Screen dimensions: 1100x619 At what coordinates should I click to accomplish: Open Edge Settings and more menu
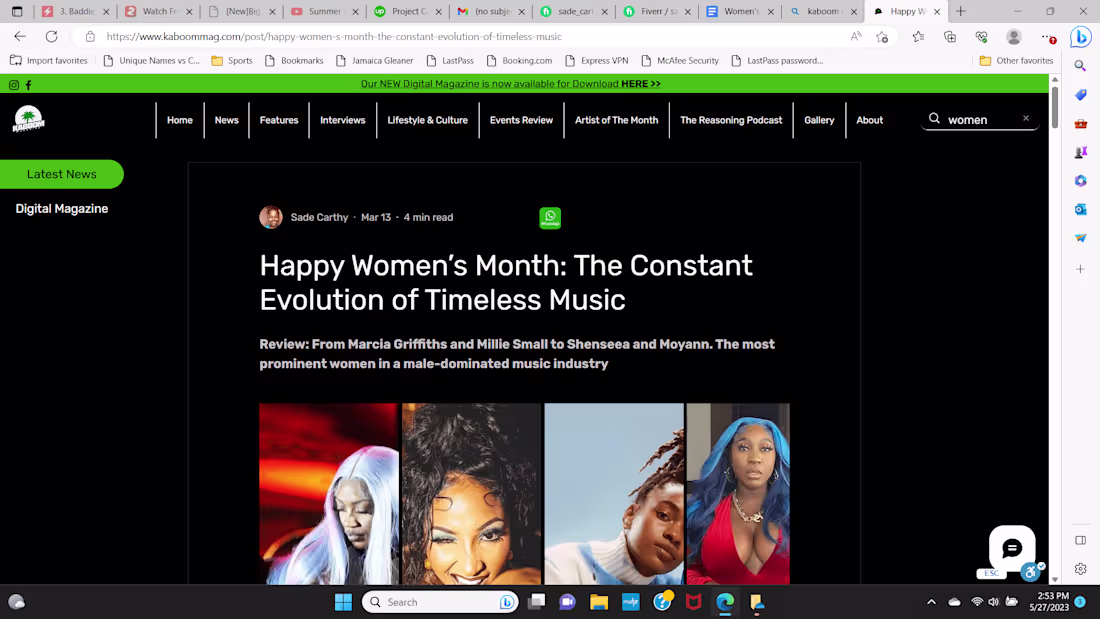(1046, 37)
